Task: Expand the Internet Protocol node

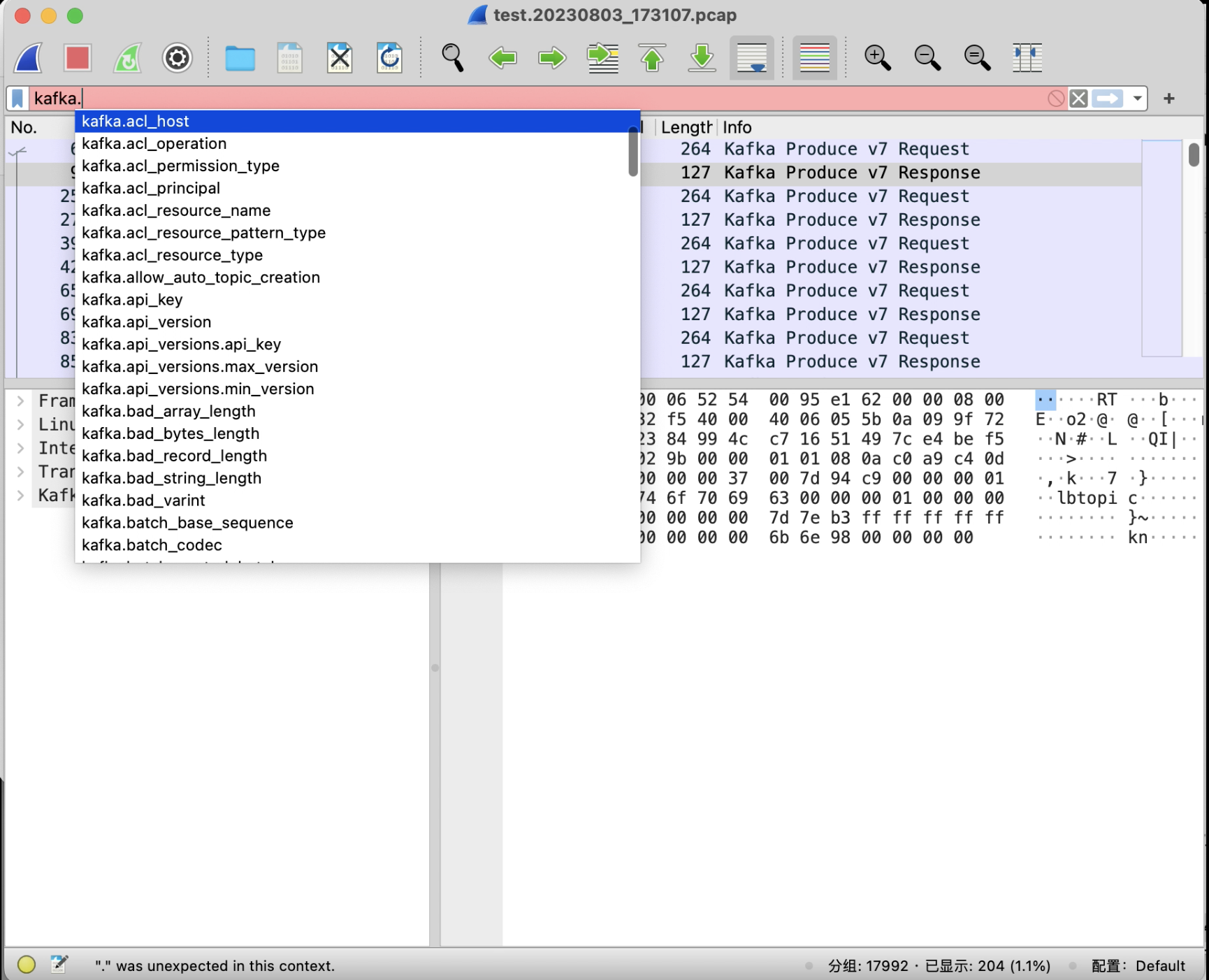Action: [21, 448]
